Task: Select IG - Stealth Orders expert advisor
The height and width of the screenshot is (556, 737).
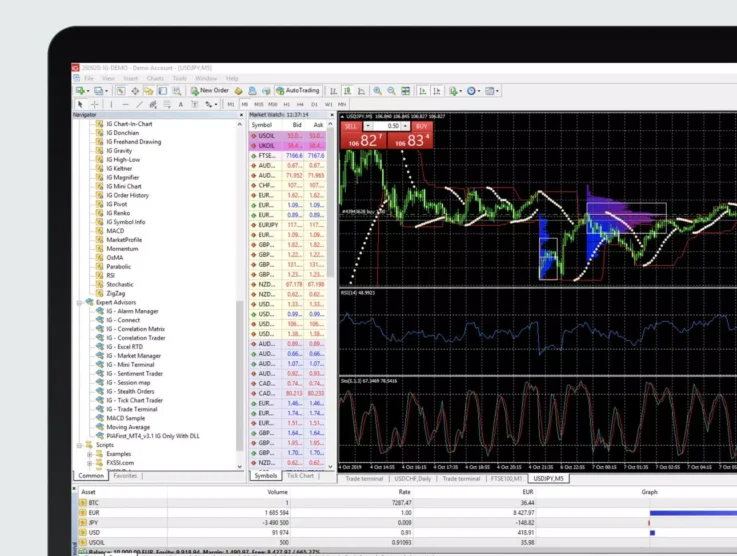Action: [130, 392]
